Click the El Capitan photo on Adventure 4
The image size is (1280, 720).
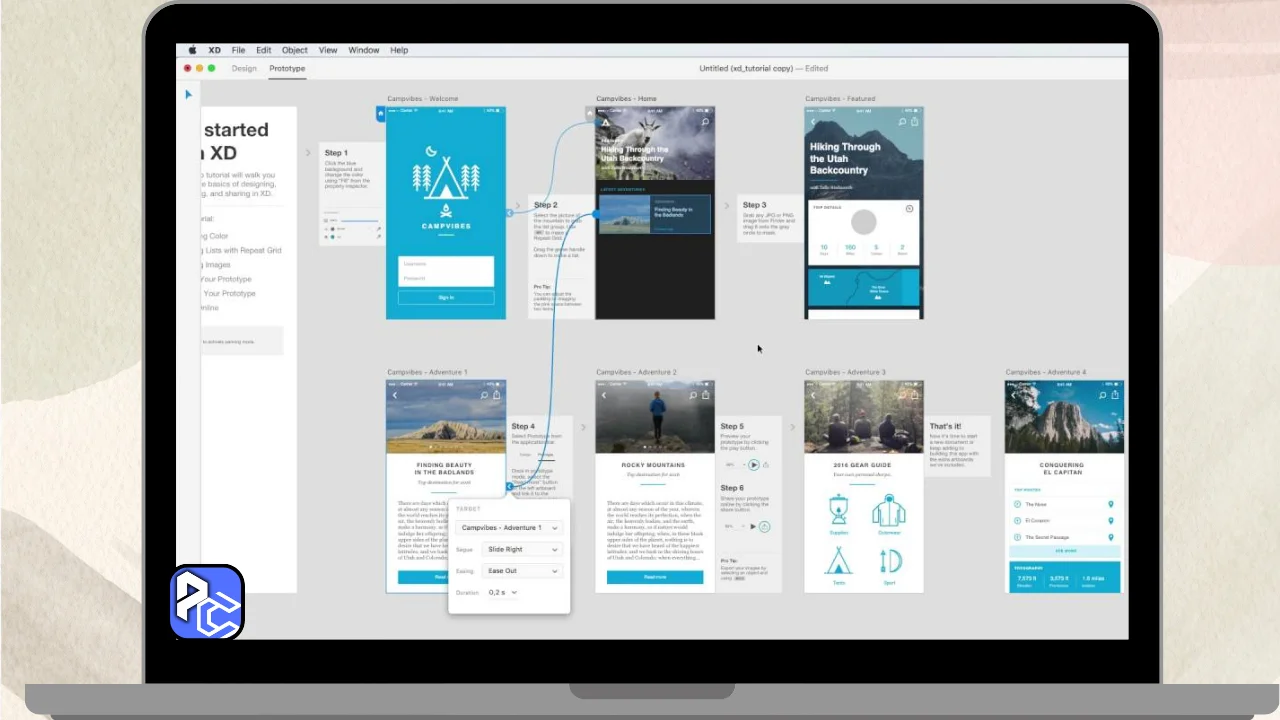(1064, 417)
